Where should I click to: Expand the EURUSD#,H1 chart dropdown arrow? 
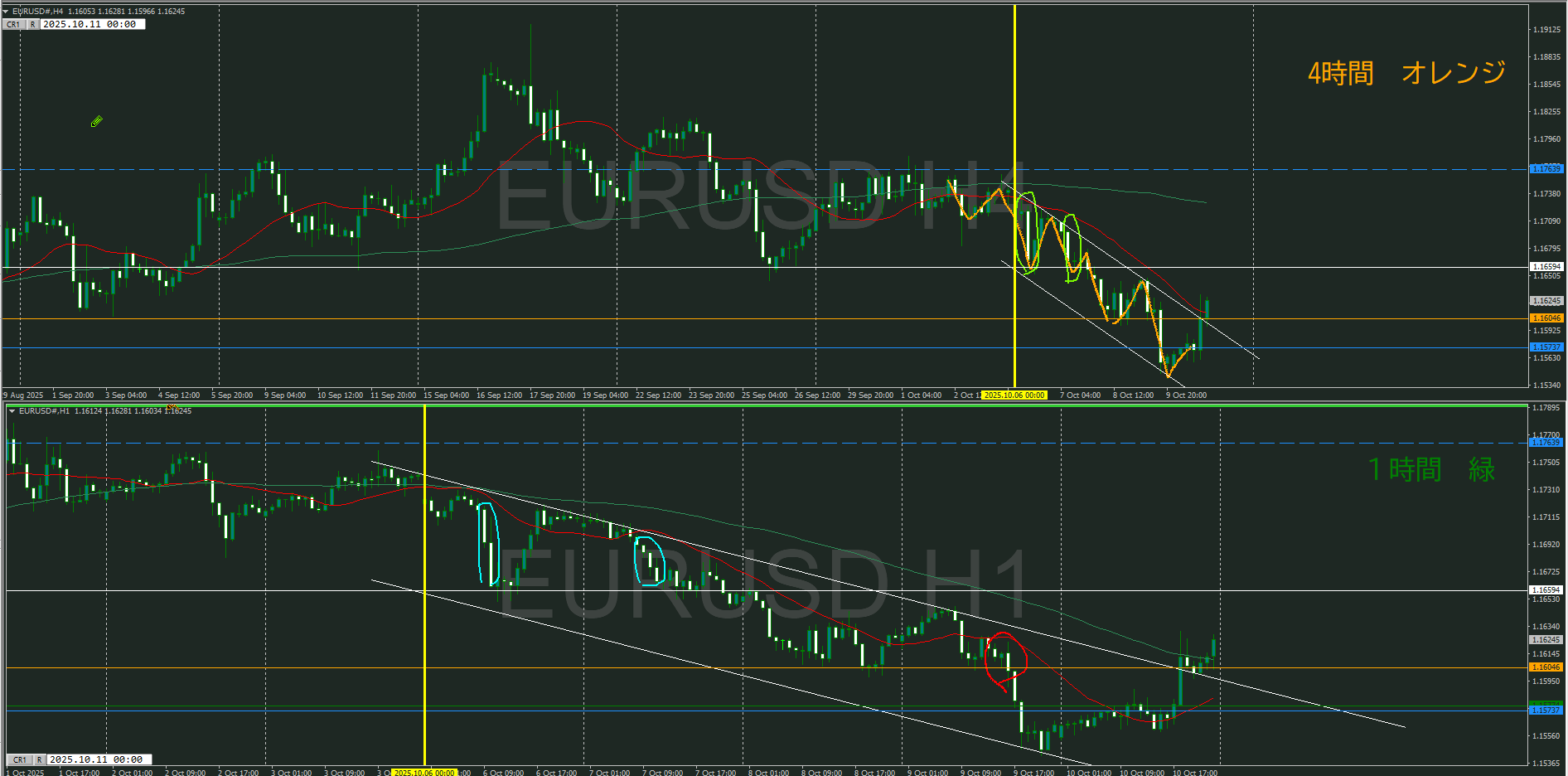click(x=12, y=411)
